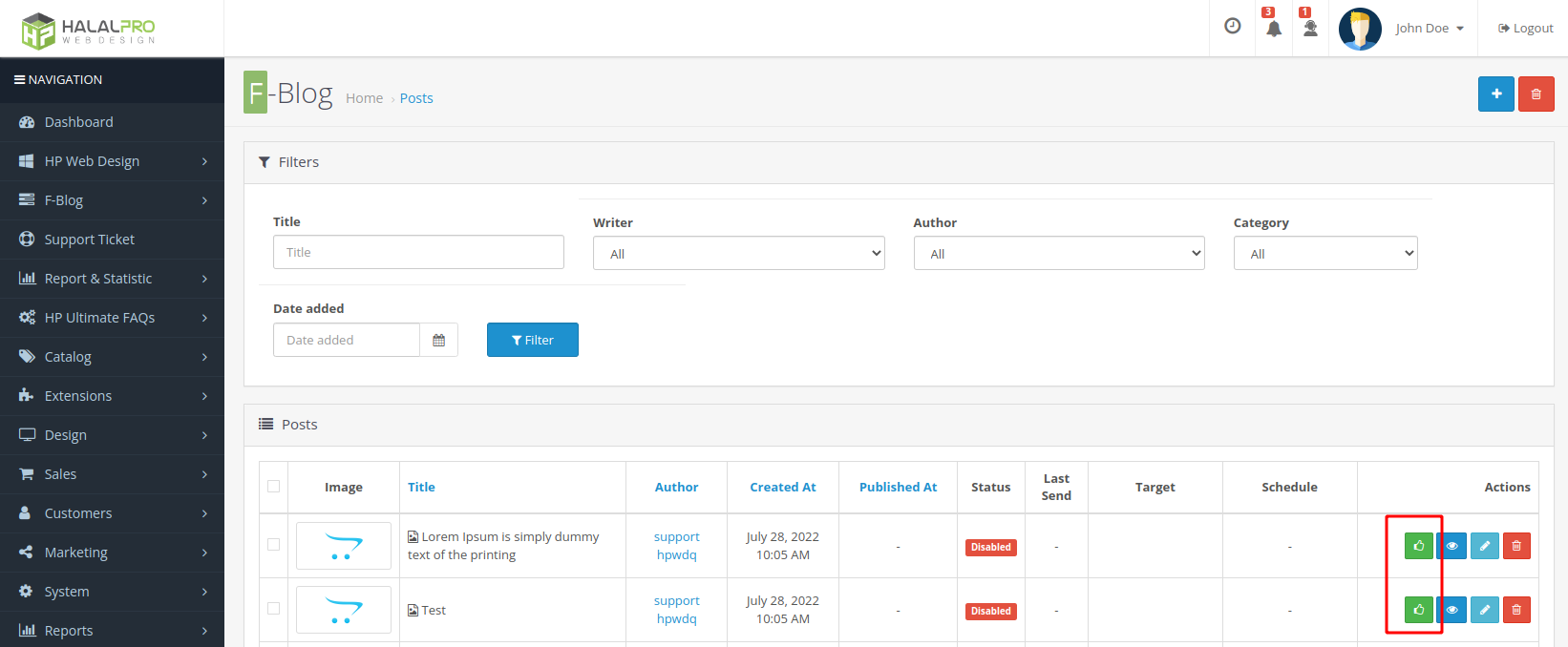The width and height of the screenshot is (1568, 647).
Task: Click the blue add new post button
Action: 1495,94
